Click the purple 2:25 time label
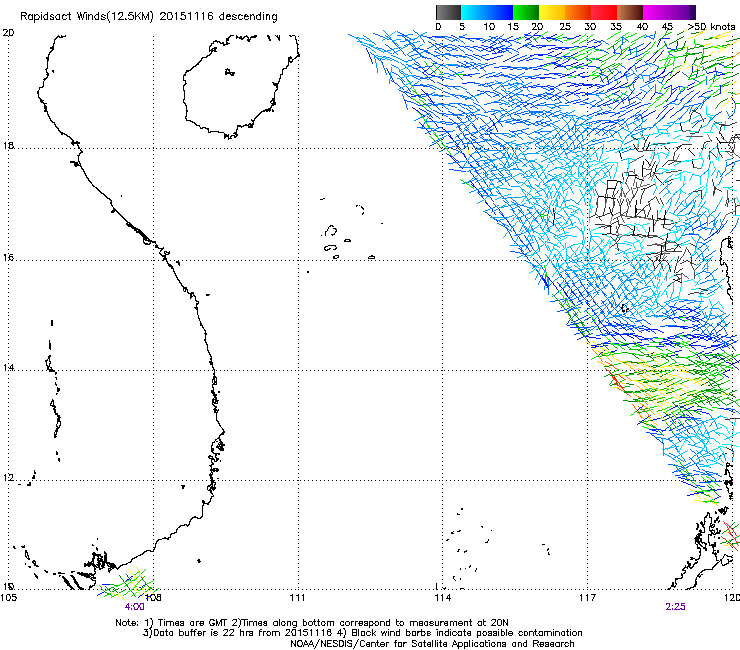 click(675, 607)
